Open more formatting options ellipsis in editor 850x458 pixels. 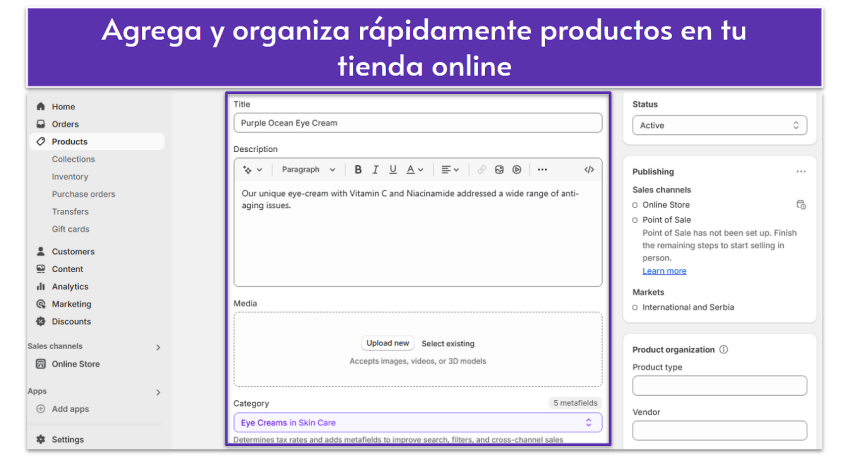[x=542, y=170]
